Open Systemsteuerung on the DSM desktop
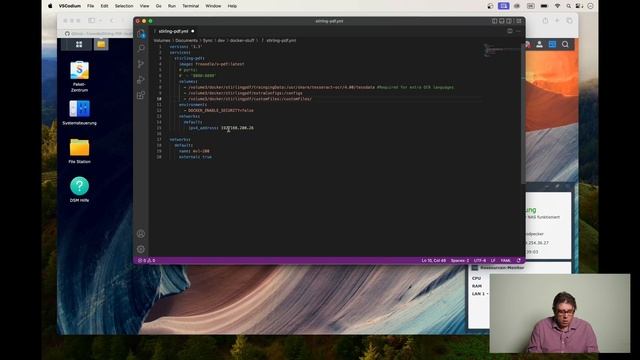The height and width of the screenshot is (360, 640). tap(79, 113)
